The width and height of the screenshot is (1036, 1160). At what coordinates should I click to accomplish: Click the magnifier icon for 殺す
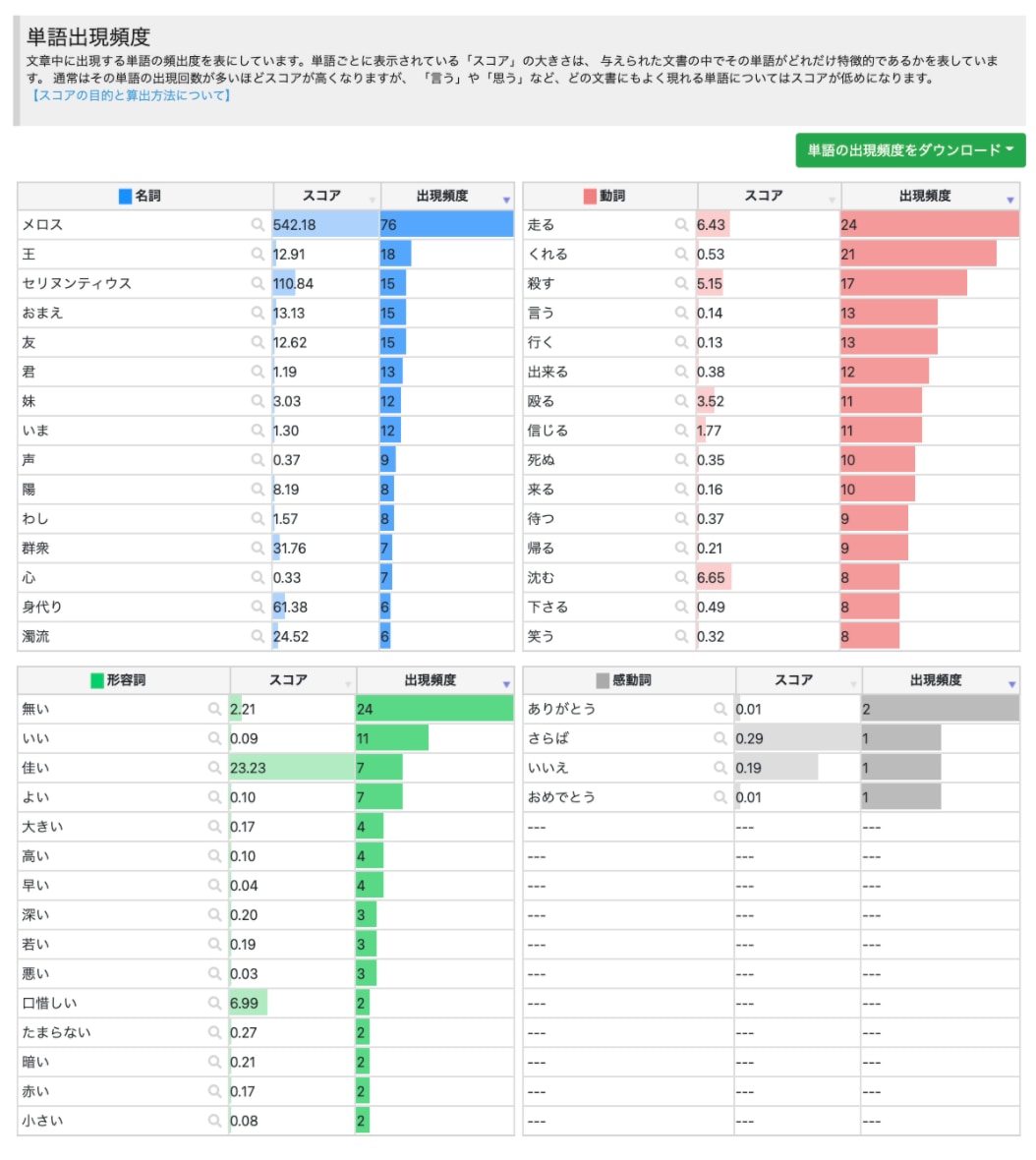point(681,284)
